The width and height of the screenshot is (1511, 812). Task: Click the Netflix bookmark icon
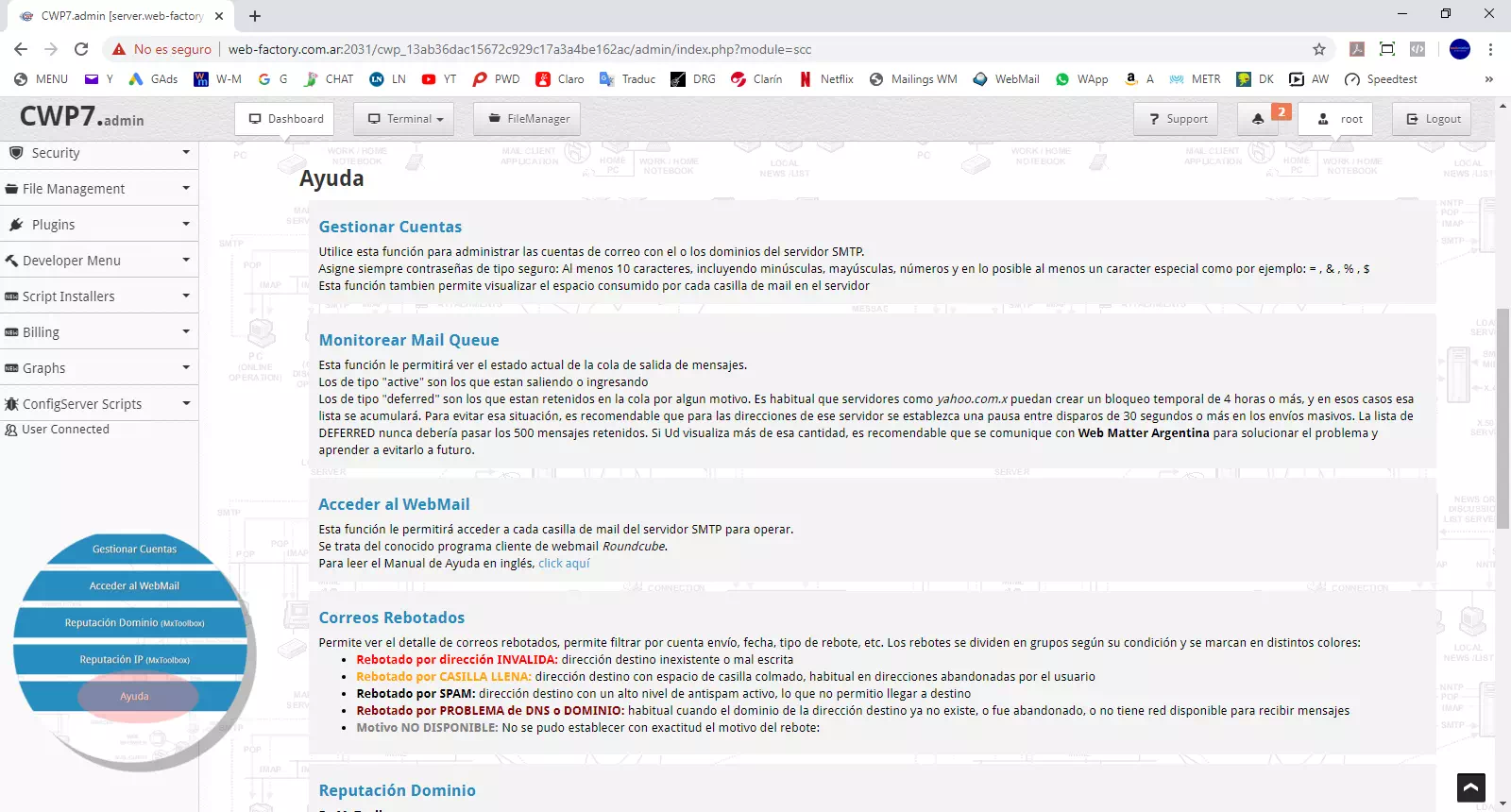806,79
